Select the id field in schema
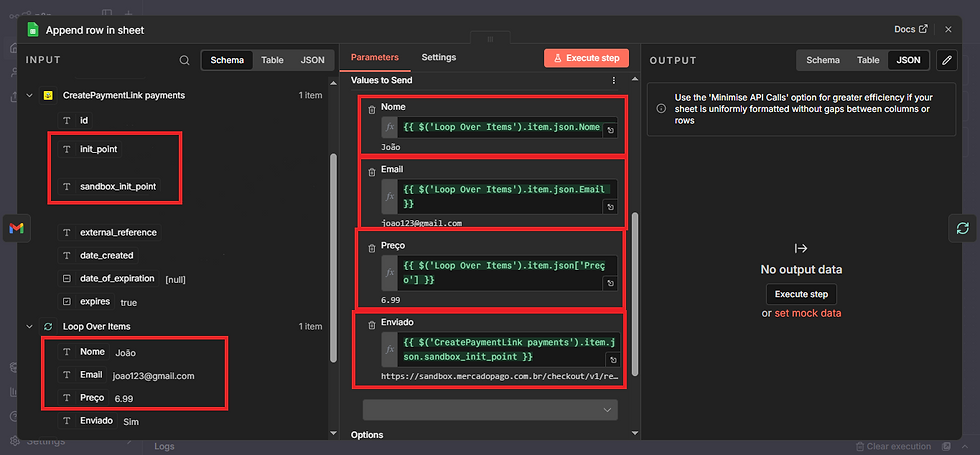This screenshot has height=455, width=980. (x=76, y=120)
